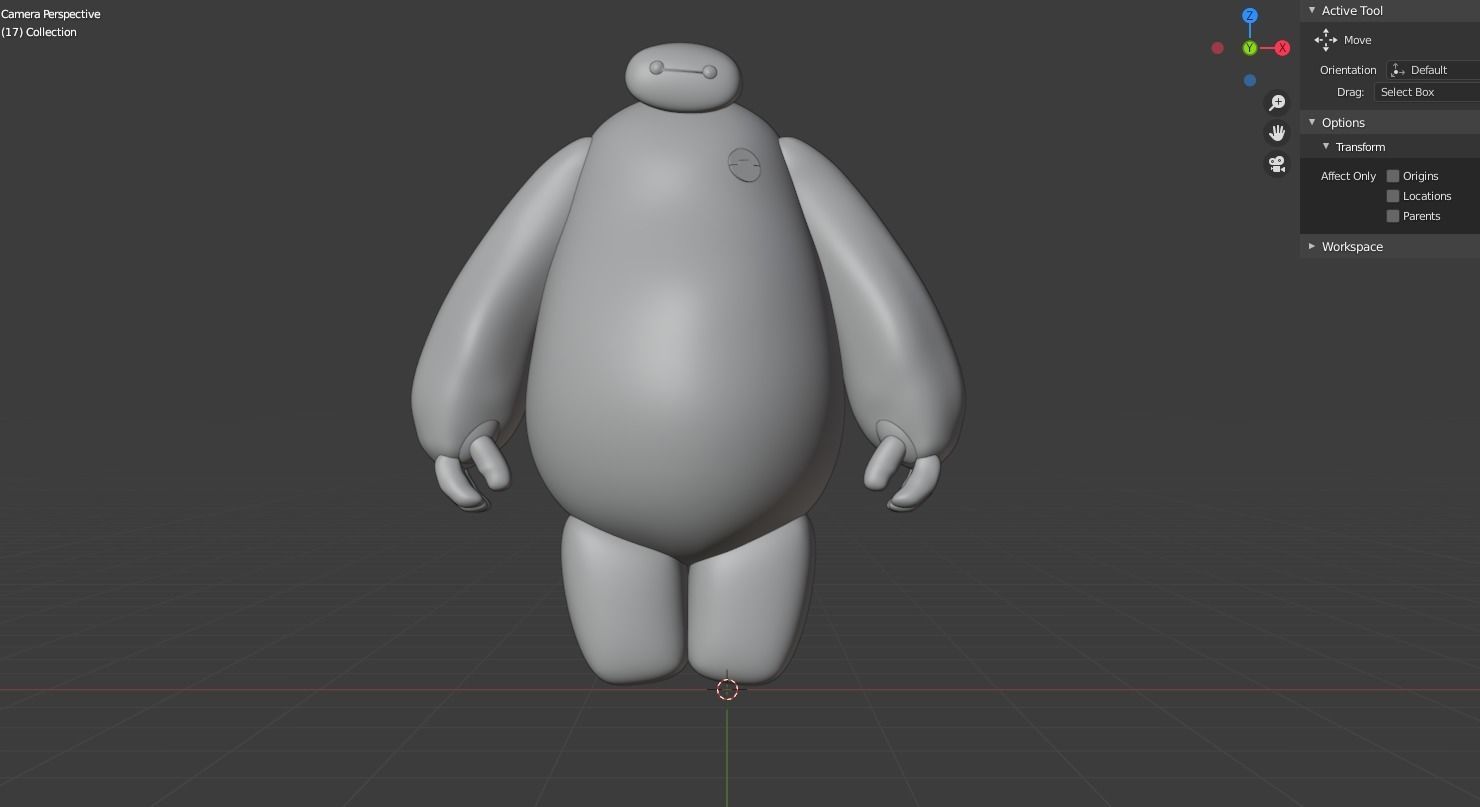Collapse the Transform subpanel
The width and height of the screenshot is (1480, 807).
pyautogui.click(x=1326, y=146)
